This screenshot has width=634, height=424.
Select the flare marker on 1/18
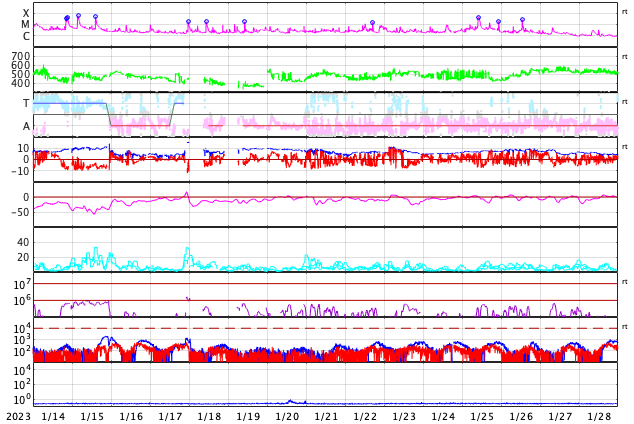pyautogui.click(x=207, y=21)
